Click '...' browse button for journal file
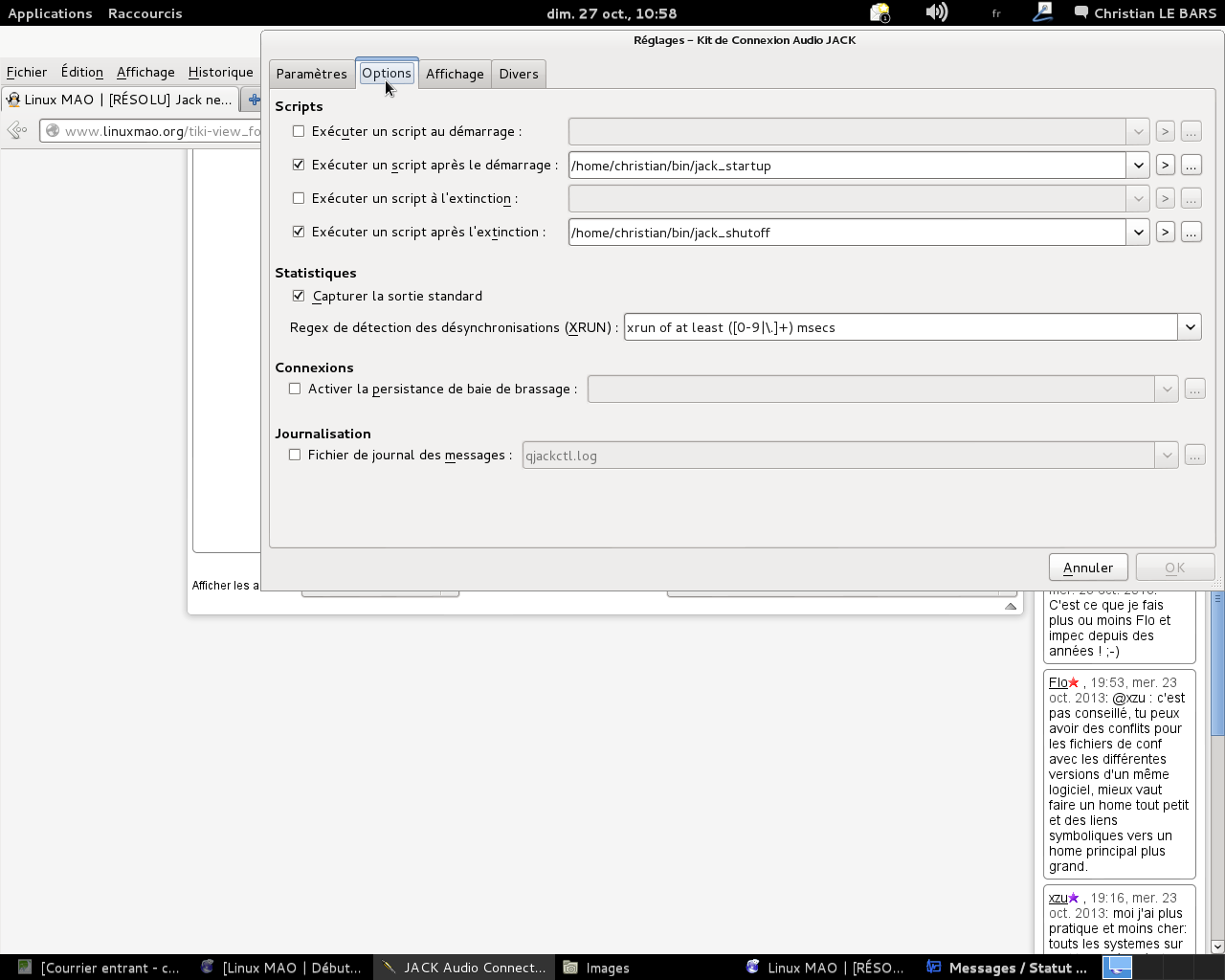Image resolution: width=1225 pixels, height=980 pixels. tap(1194, 455)
